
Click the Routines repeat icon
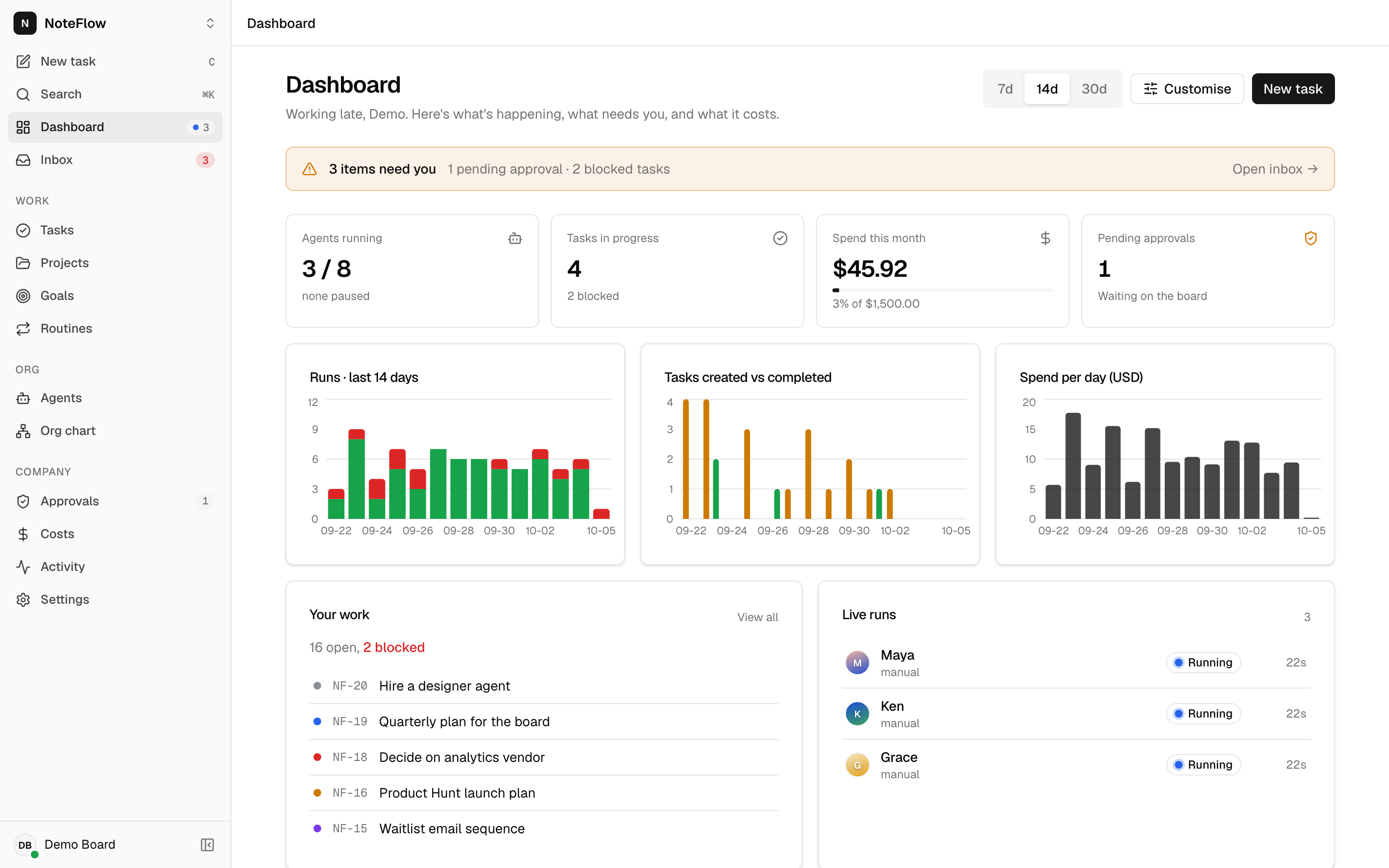click(x=23, y=328)
